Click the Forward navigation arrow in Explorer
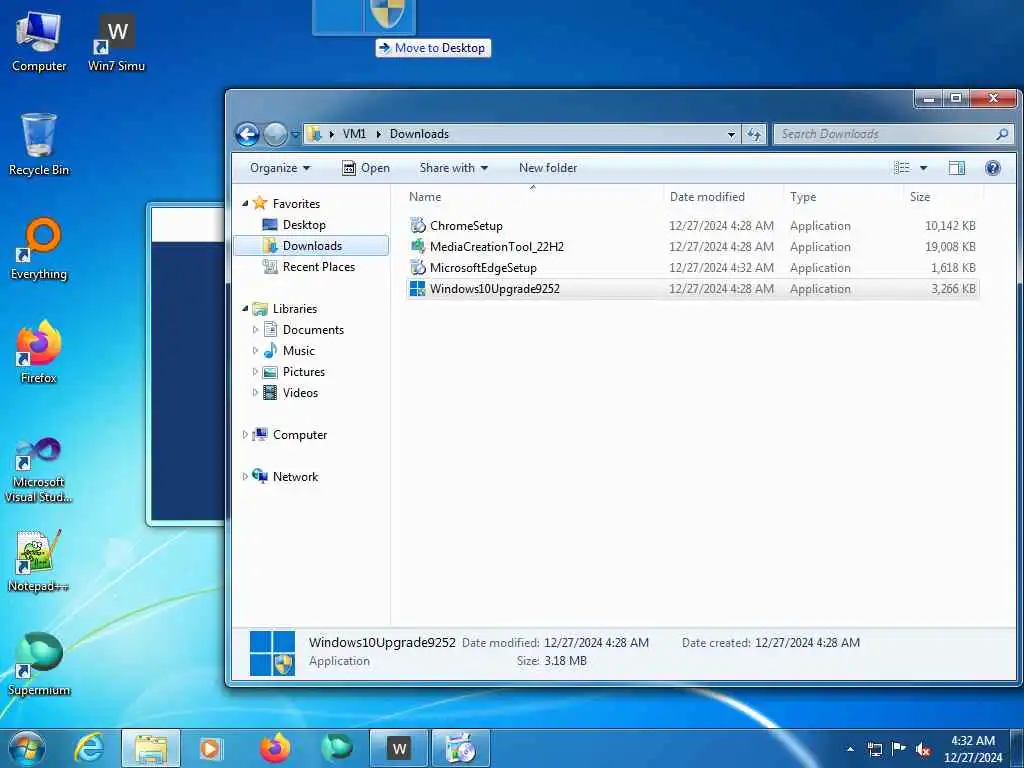The height and width of the screenshot is (768, 1024). (x=275, y=135)
